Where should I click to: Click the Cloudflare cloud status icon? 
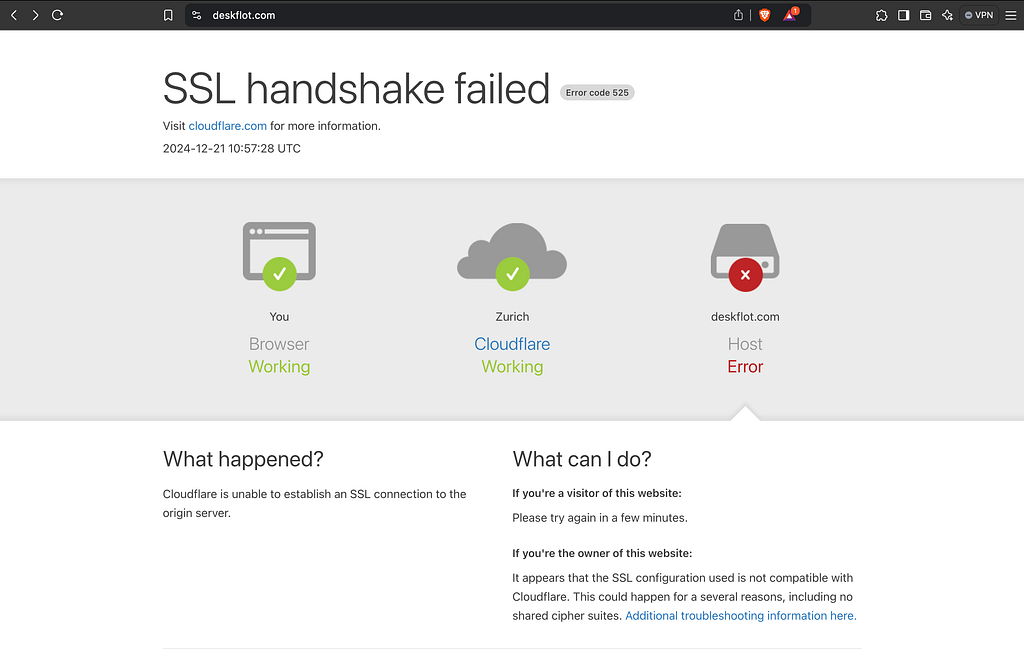pyautogui.click(x=512, y=256)
